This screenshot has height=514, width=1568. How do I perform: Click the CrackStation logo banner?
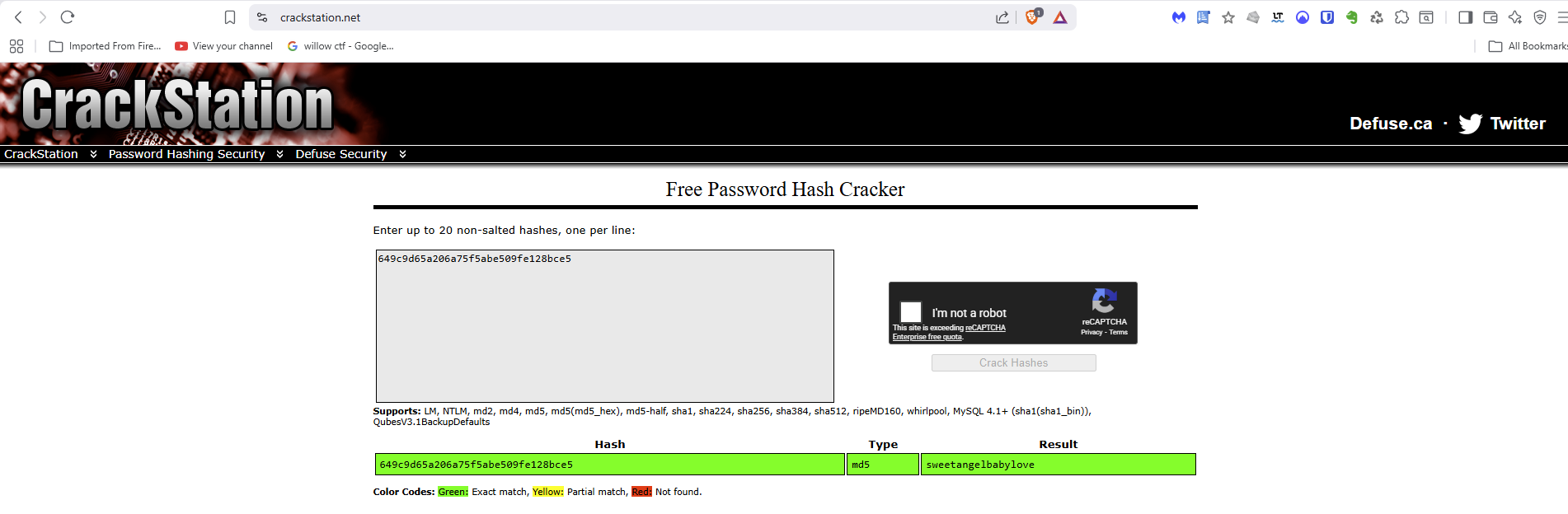[177, 105]
